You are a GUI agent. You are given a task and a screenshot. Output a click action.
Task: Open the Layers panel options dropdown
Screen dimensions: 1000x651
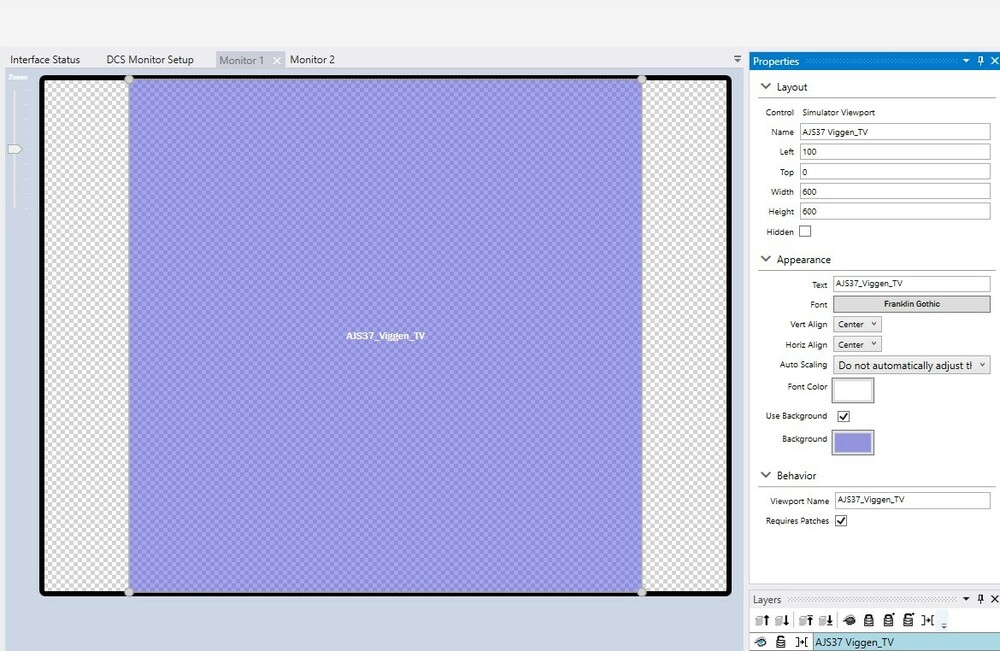pyautogui.click(x=966, y=599)
